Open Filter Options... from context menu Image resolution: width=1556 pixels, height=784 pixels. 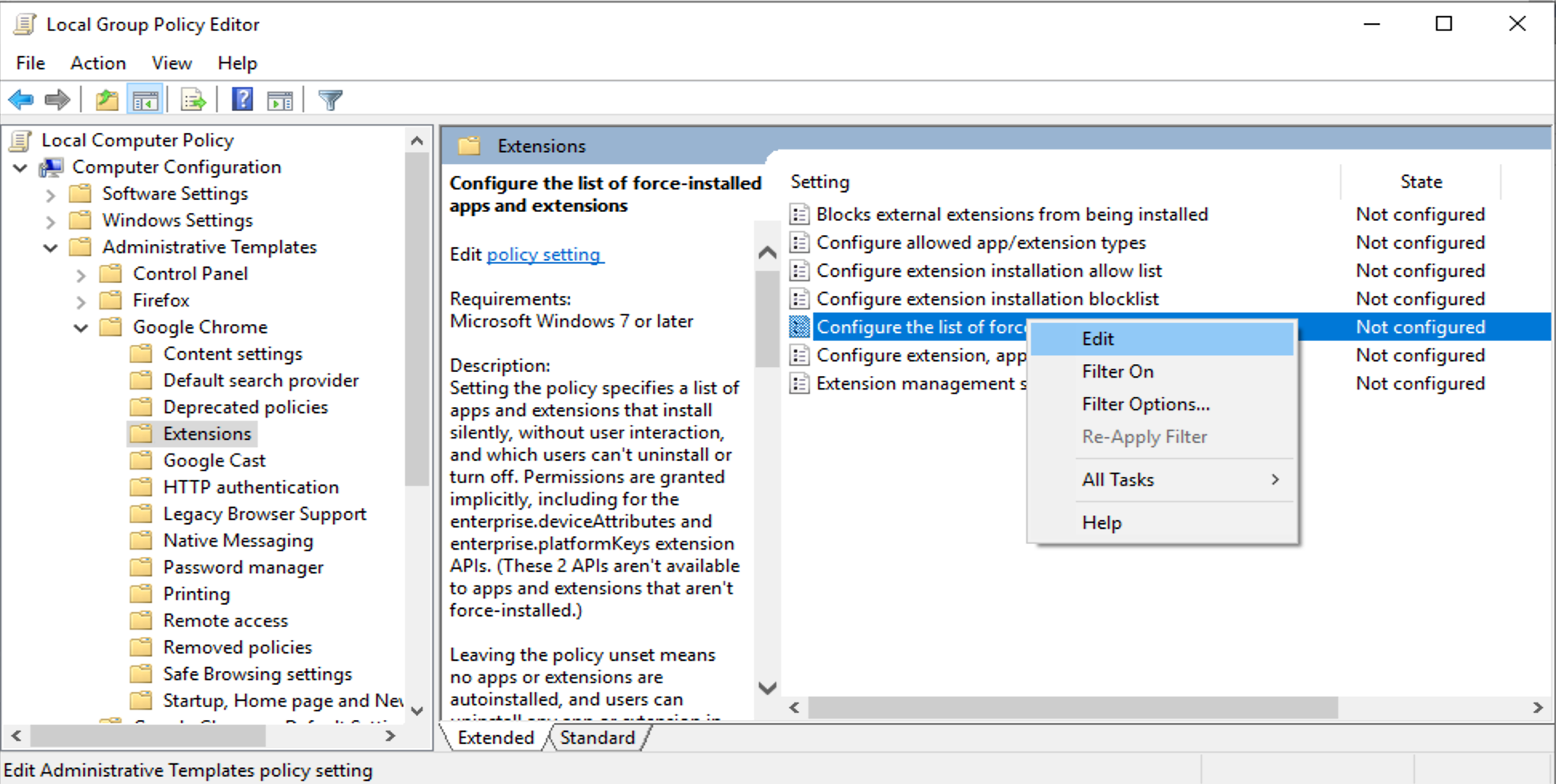click(1162, 405)
